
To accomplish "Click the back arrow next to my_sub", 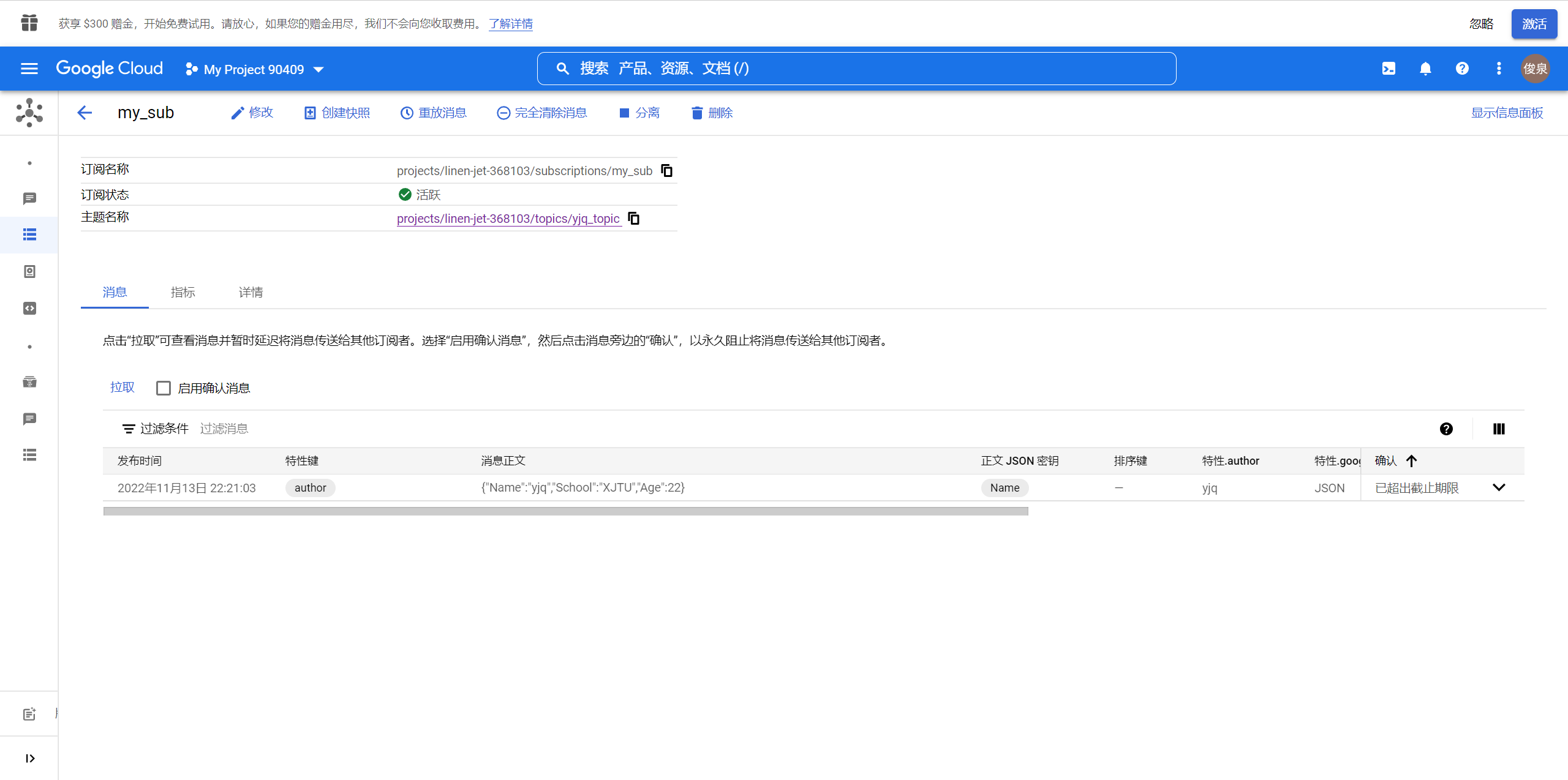I will pyautogui.click(x=85, y=113).
